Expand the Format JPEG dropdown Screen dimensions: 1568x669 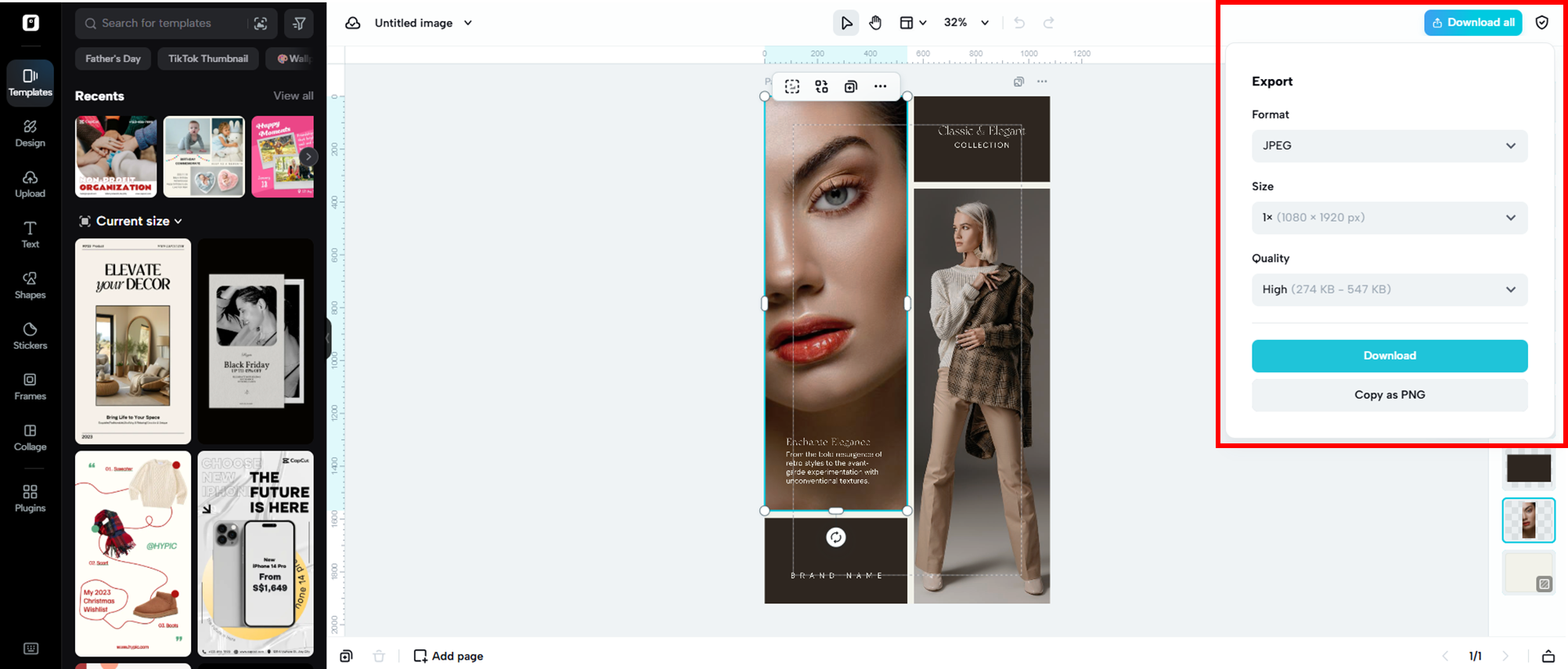pos(1389,146)
